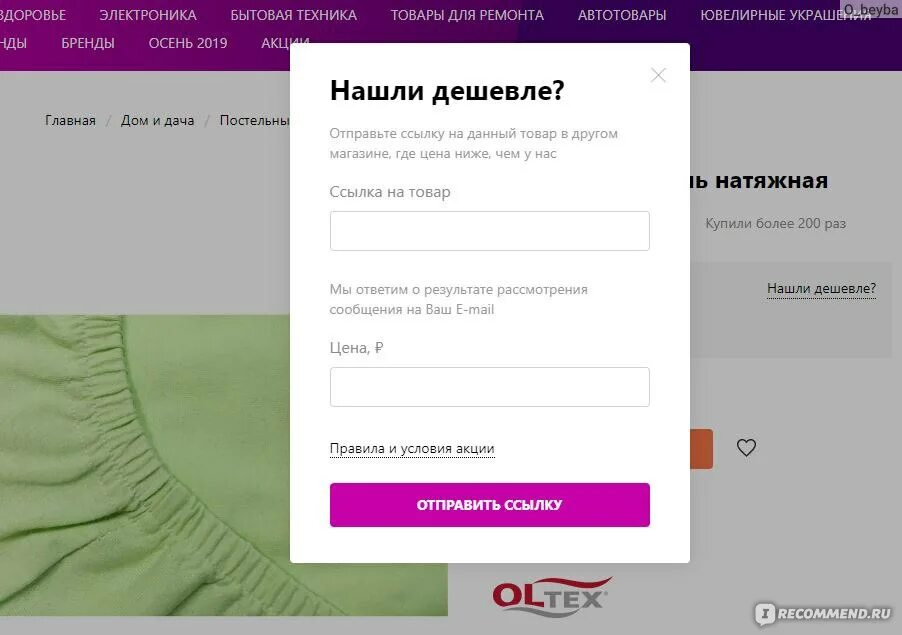Open the "БЫТОВАЯ ТЕХНИКА" menu category
This screenshot has height=635, width=902.
tap(293, 15)
